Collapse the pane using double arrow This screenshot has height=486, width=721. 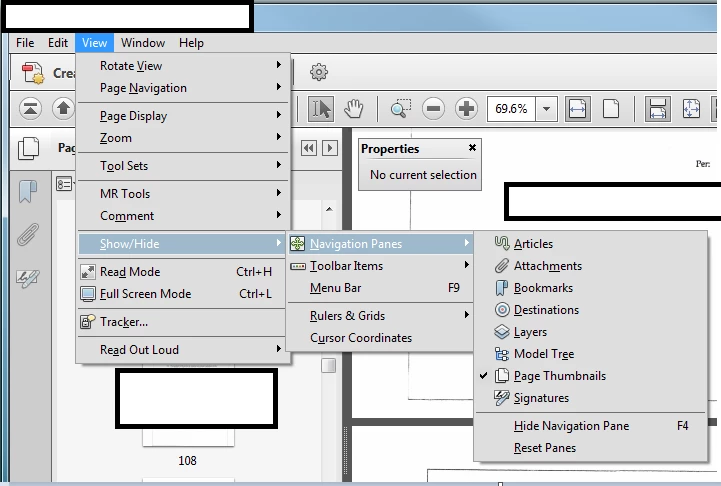pyautogui.click(x=309, y=148)
